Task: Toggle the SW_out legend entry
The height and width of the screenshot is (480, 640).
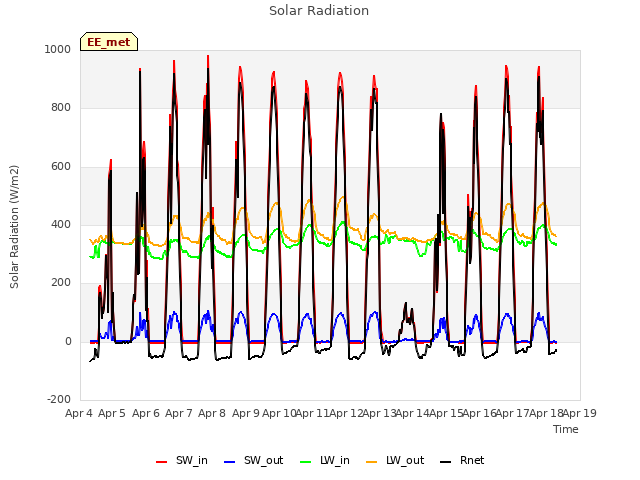Action: tap(253, 460)
